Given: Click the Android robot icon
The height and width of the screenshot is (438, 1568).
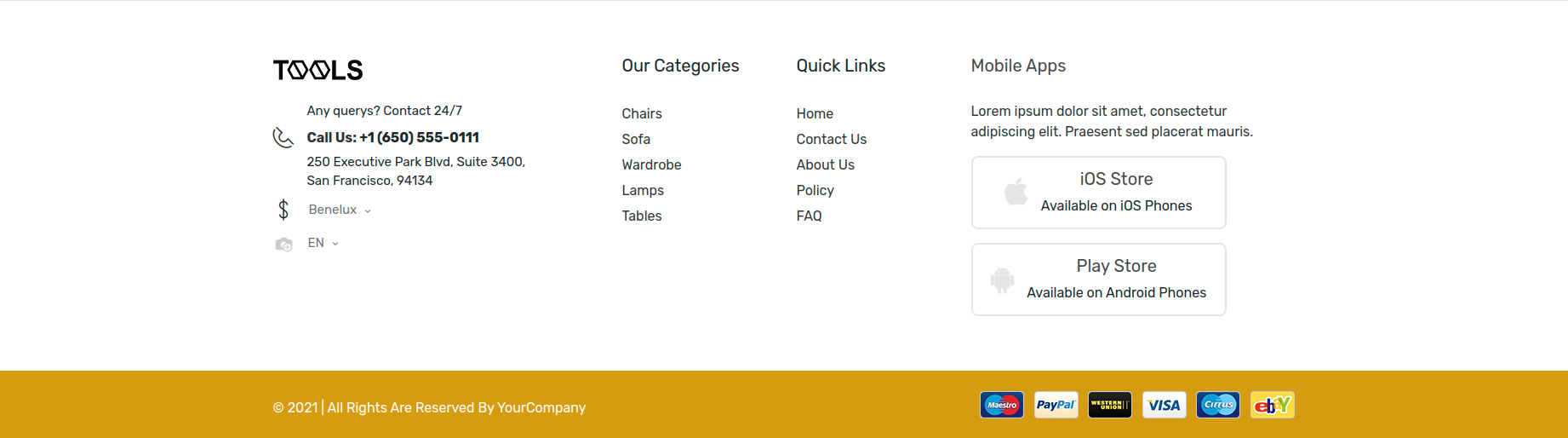Looking at the screenshot, I should tap(1002, 280).
